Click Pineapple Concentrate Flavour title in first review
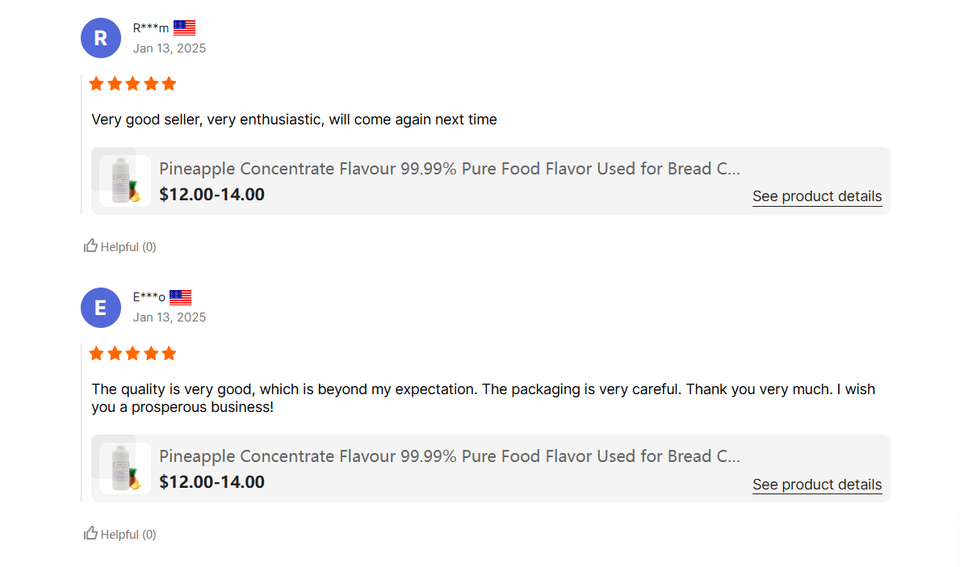This screenshot has width=960, height=567. coord(449,169)
